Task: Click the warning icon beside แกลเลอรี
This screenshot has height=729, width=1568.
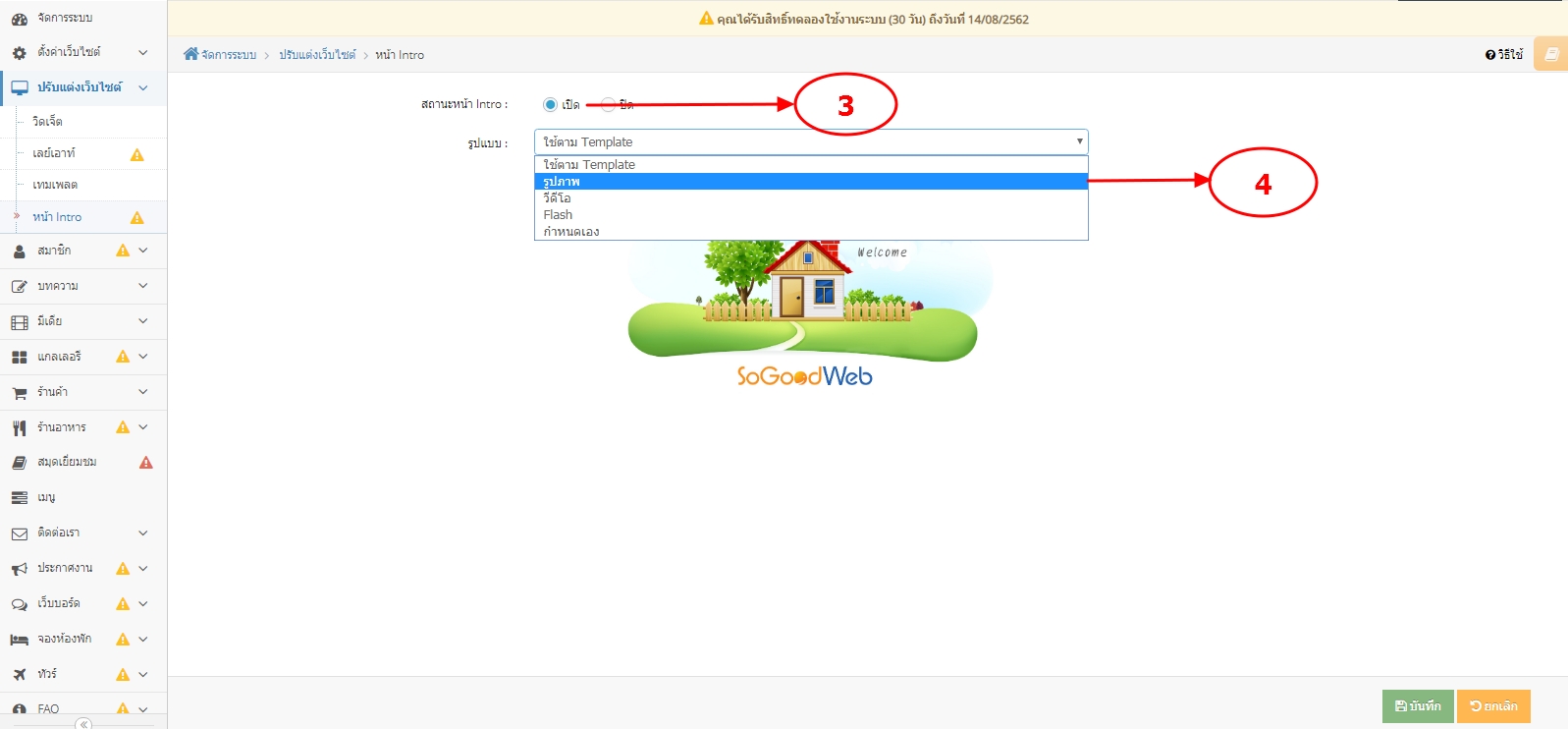Action: click(123, 357)
